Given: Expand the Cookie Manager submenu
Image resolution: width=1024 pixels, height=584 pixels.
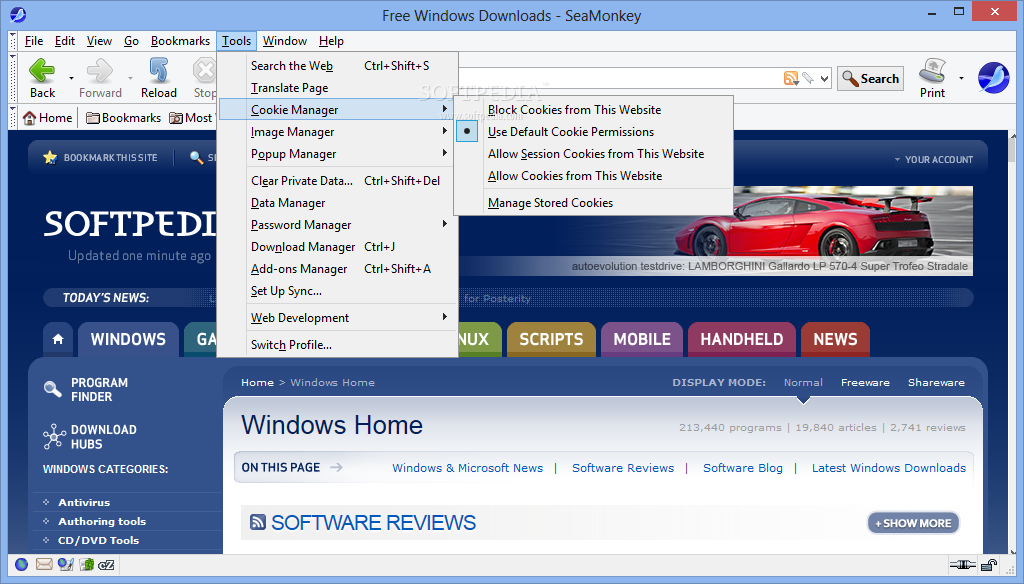Looking at the screenshot, I should (337, 110).
